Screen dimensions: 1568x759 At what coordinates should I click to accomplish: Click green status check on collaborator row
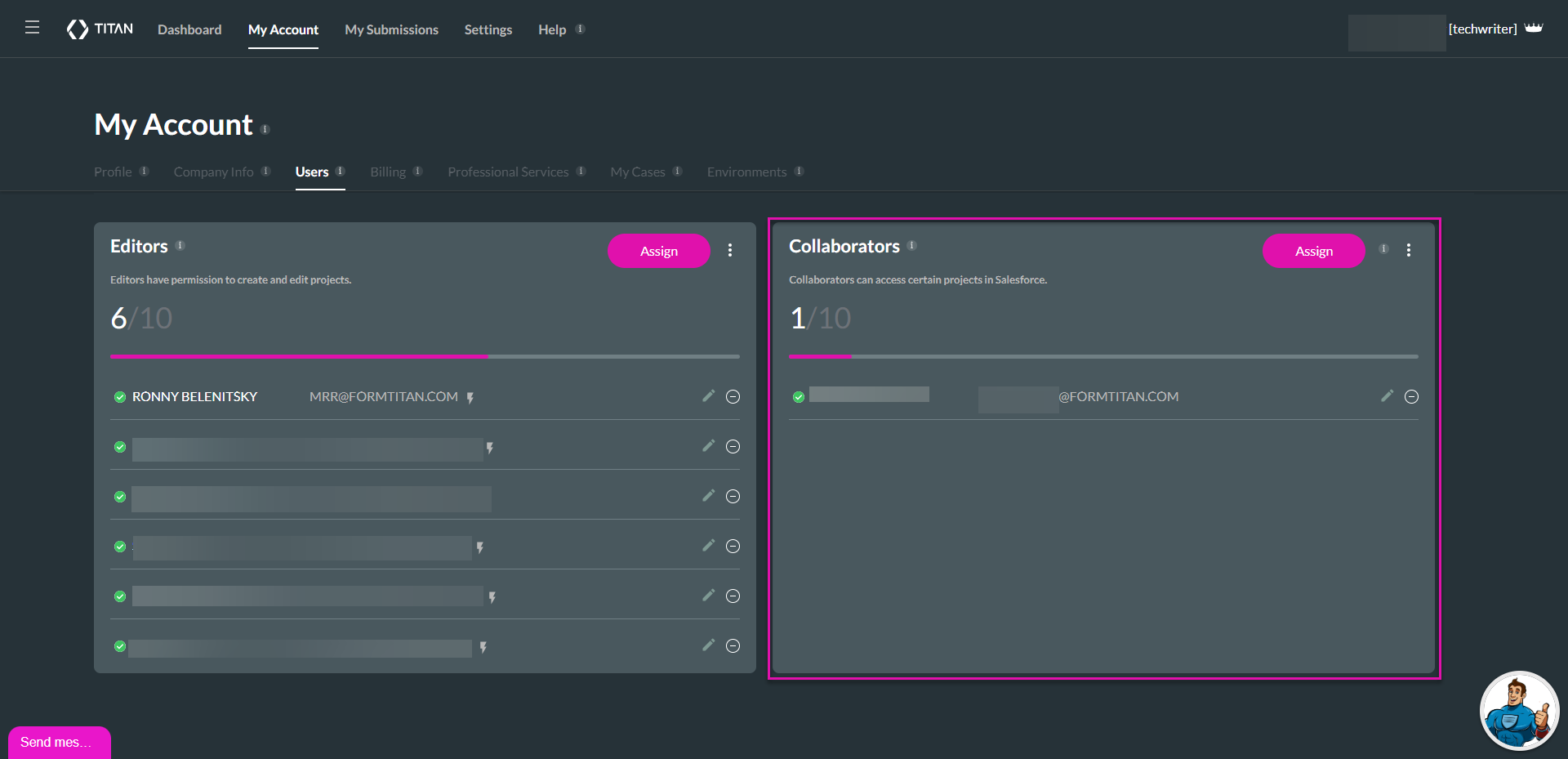click(x=799, y=397)
